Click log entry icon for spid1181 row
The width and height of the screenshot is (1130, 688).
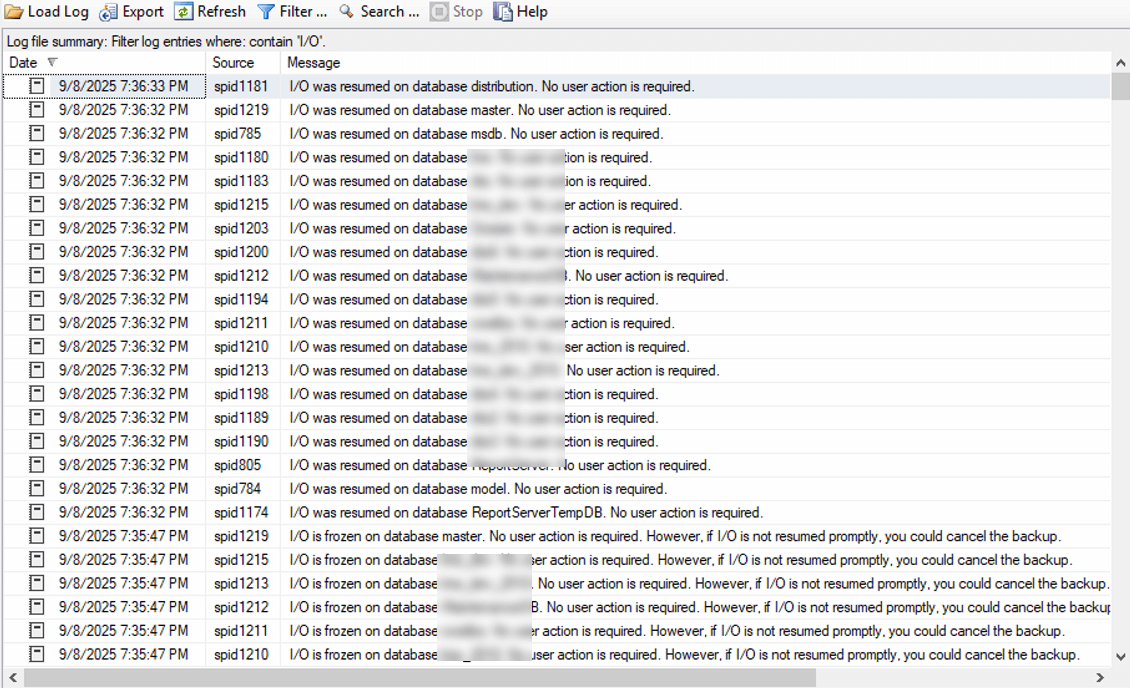(37, 86)
